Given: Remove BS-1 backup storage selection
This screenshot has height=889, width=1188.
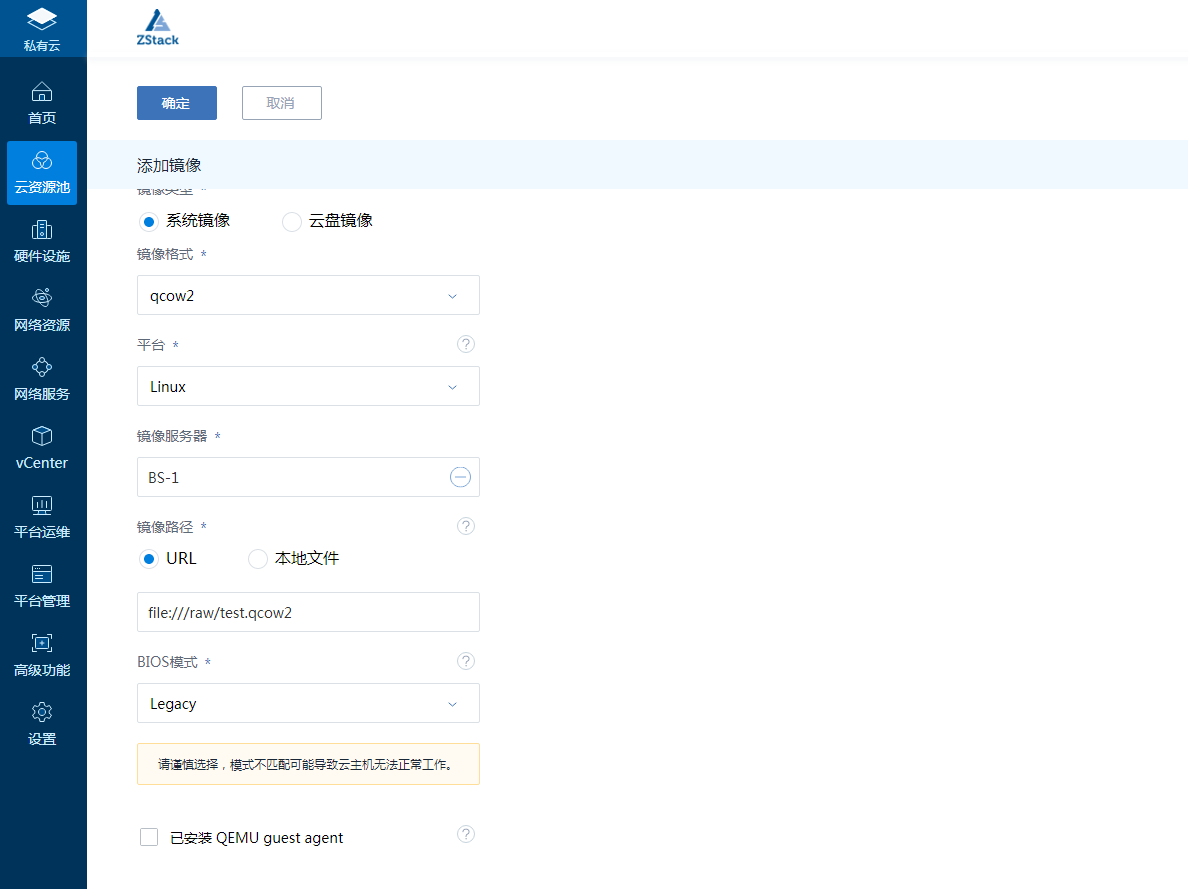Looking at the screenshot, I should (x=460, y=477).
